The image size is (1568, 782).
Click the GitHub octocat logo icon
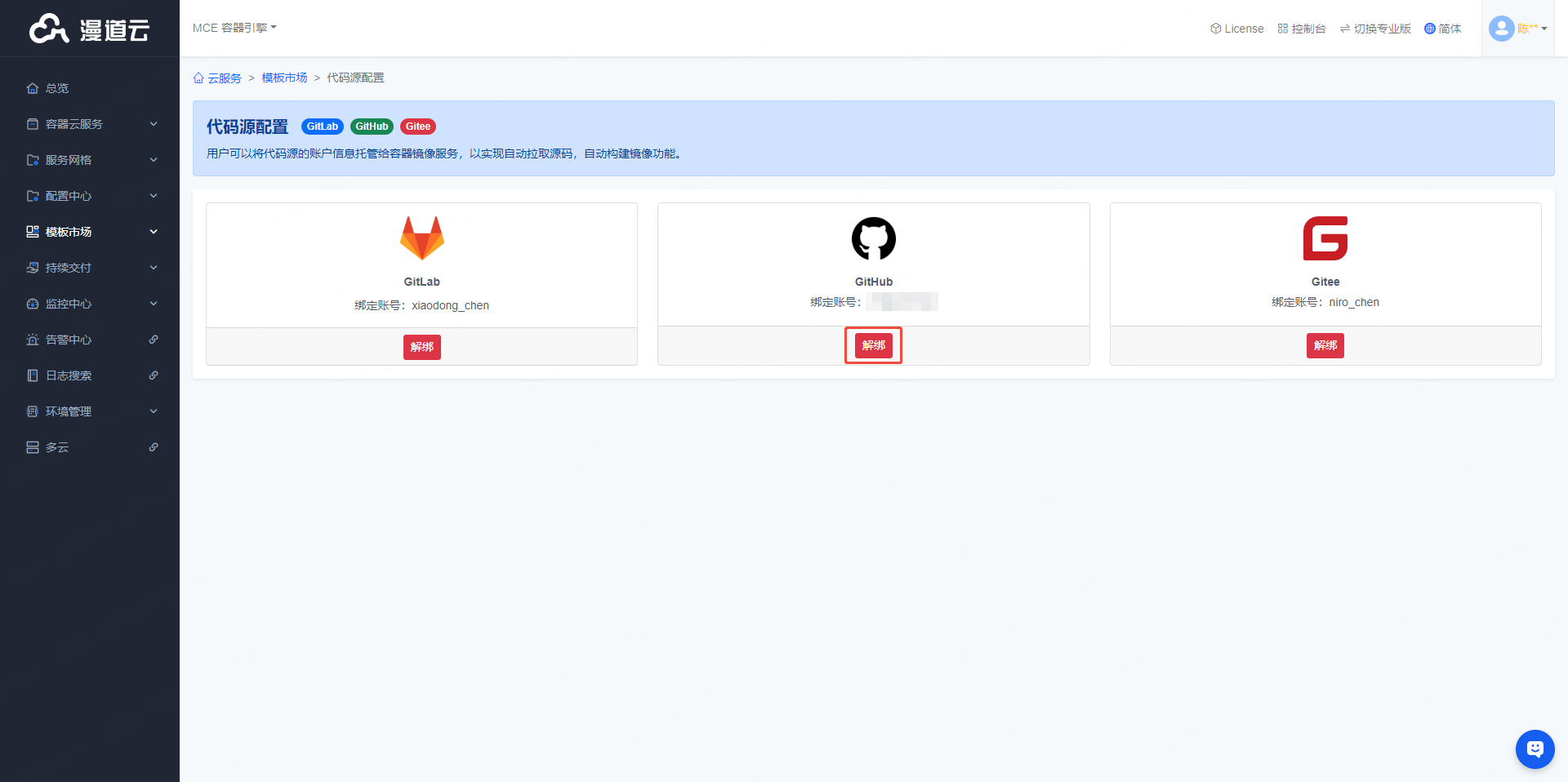click(873, 238)
